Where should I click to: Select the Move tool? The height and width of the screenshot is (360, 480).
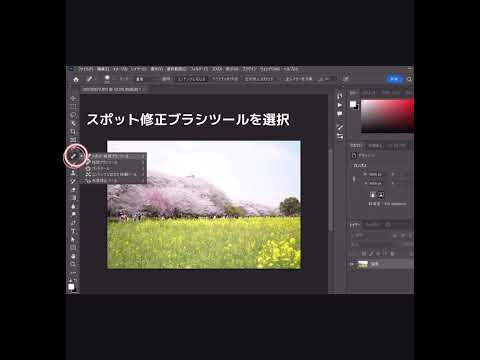(73, 99)
